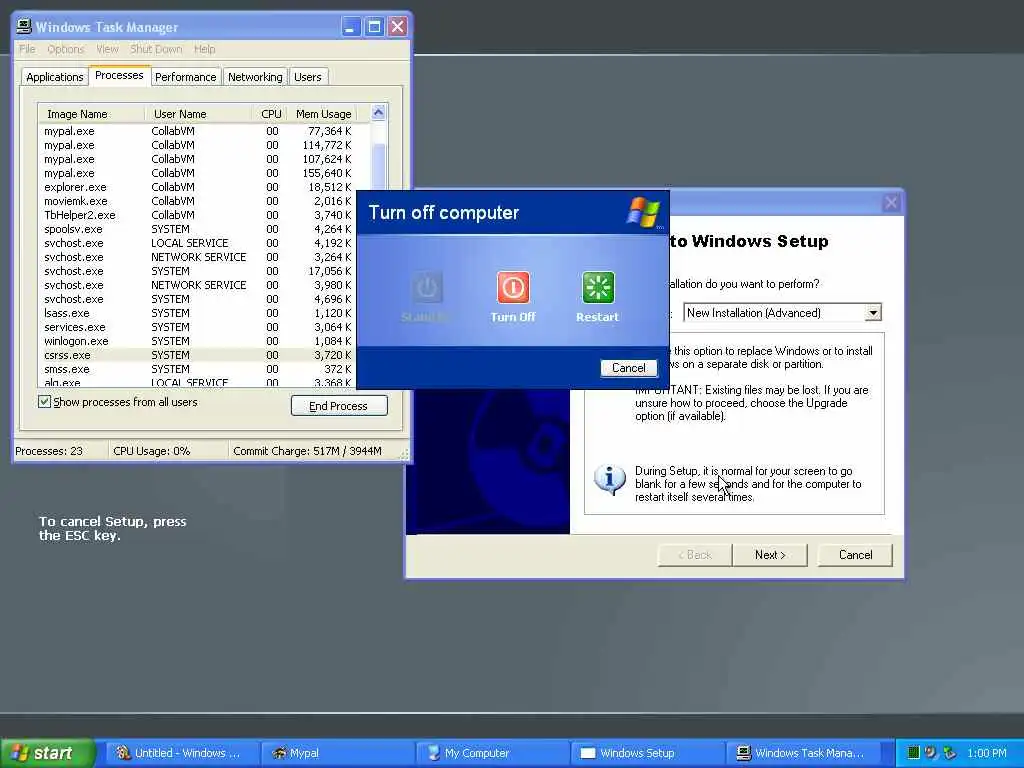This screenshot has height=768, width=1024.
Task: Sort by Mem Usage column header
Action: [x=323, y=114]
